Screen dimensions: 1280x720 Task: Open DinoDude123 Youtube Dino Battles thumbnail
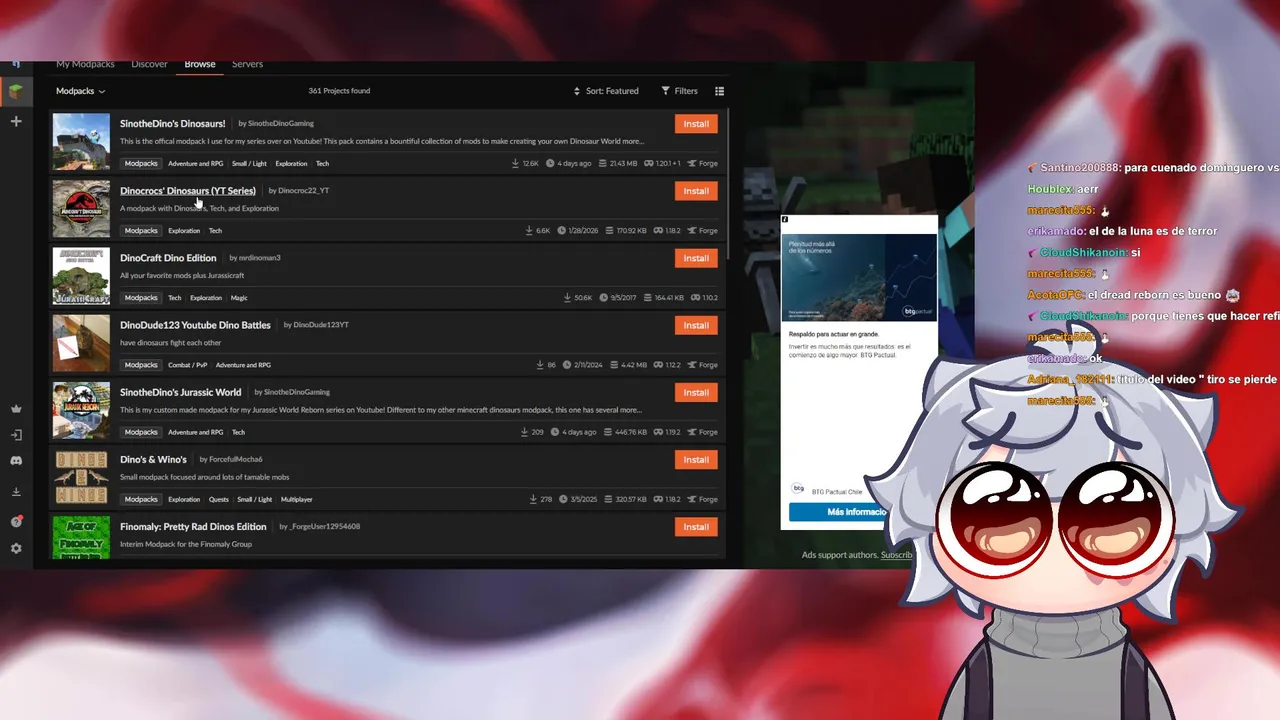tap(81, 343)
